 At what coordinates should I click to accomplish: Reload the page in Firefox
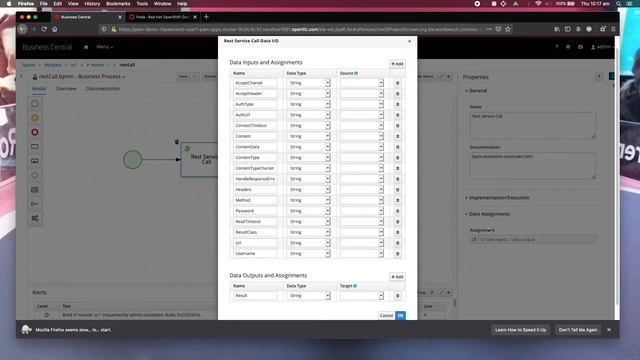(x=44, y=29)
